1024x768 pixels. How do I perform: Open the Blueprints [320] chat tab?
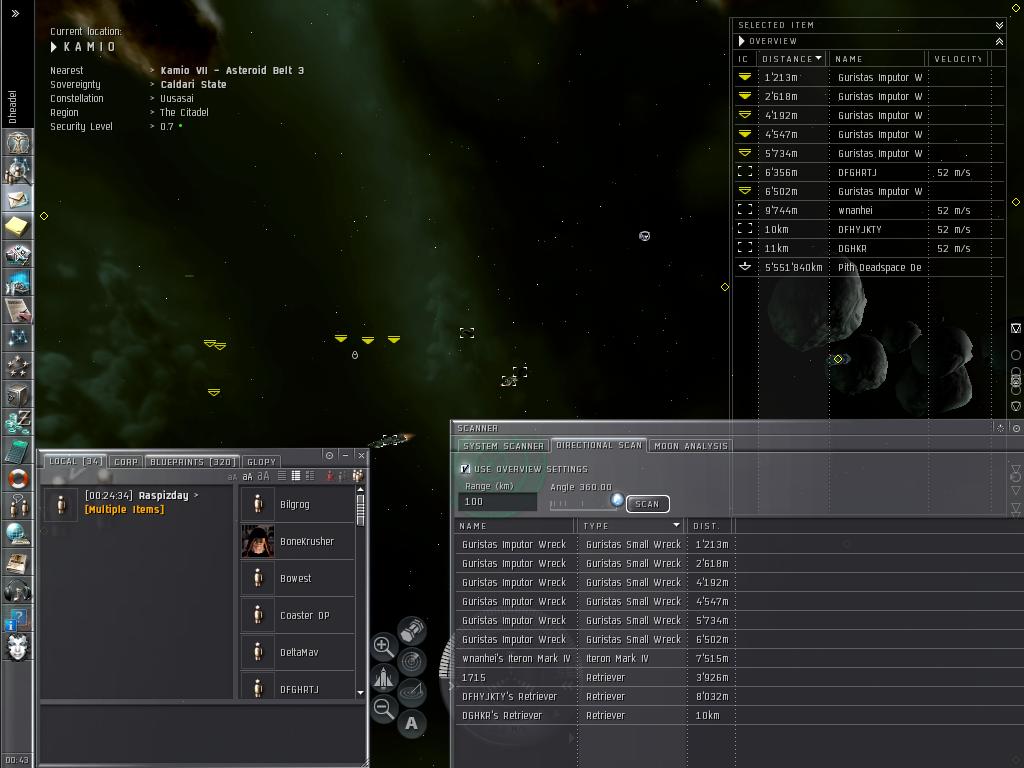(x=192, y=462)
